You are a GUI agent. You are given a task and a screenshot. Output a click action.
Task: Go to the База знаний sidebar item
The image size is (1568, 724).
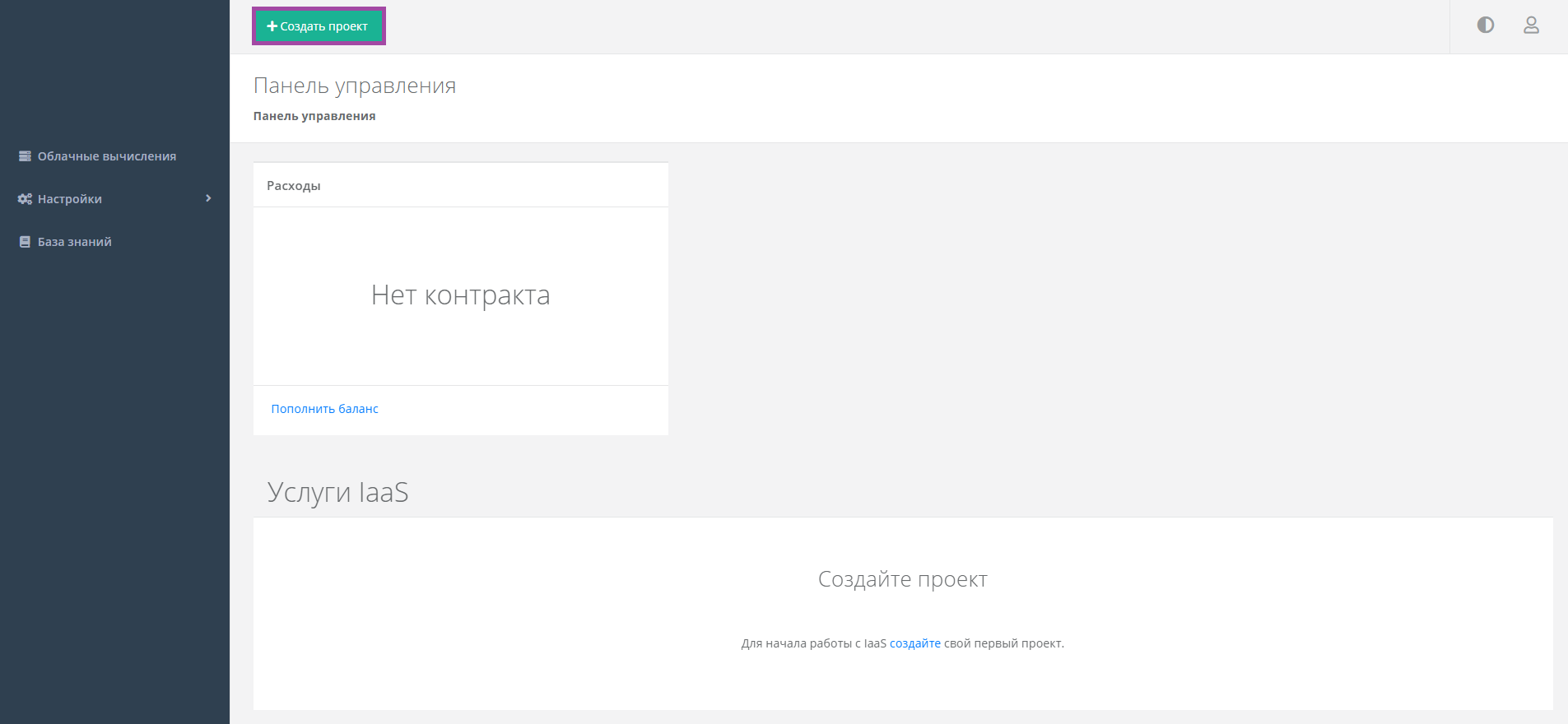[74, 242]
